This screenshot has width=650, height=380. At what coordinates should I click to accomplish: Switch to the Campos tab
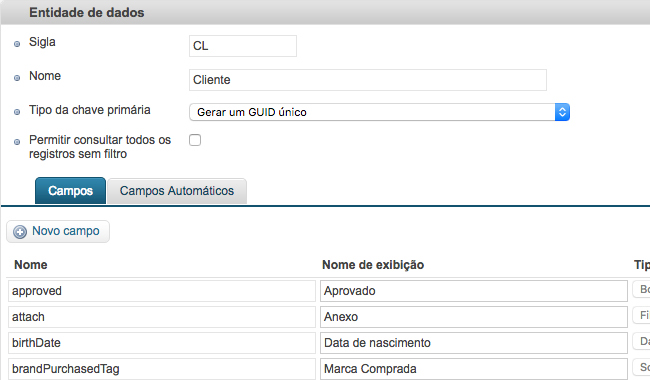click(x=70, y=191)
